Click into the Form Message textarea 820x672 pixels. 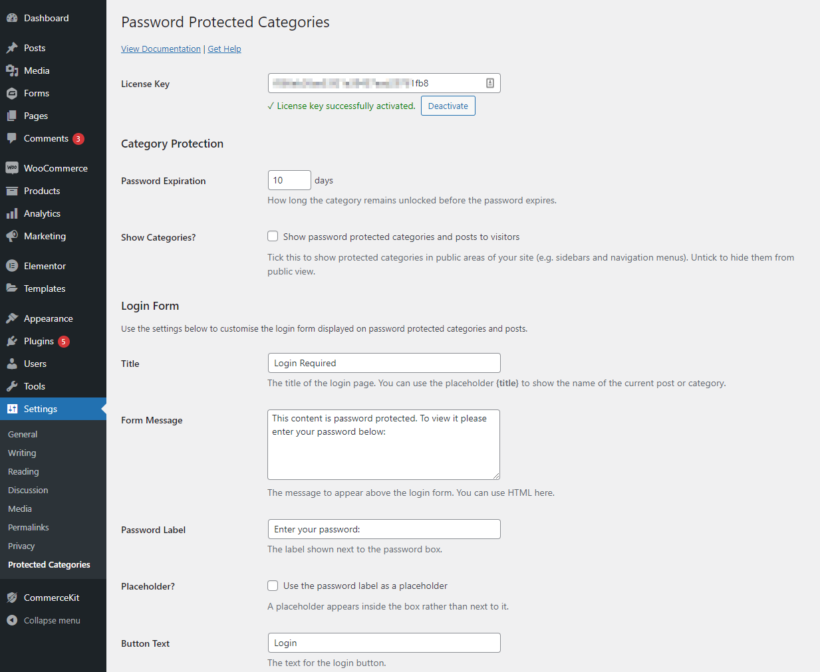[383, 445]
